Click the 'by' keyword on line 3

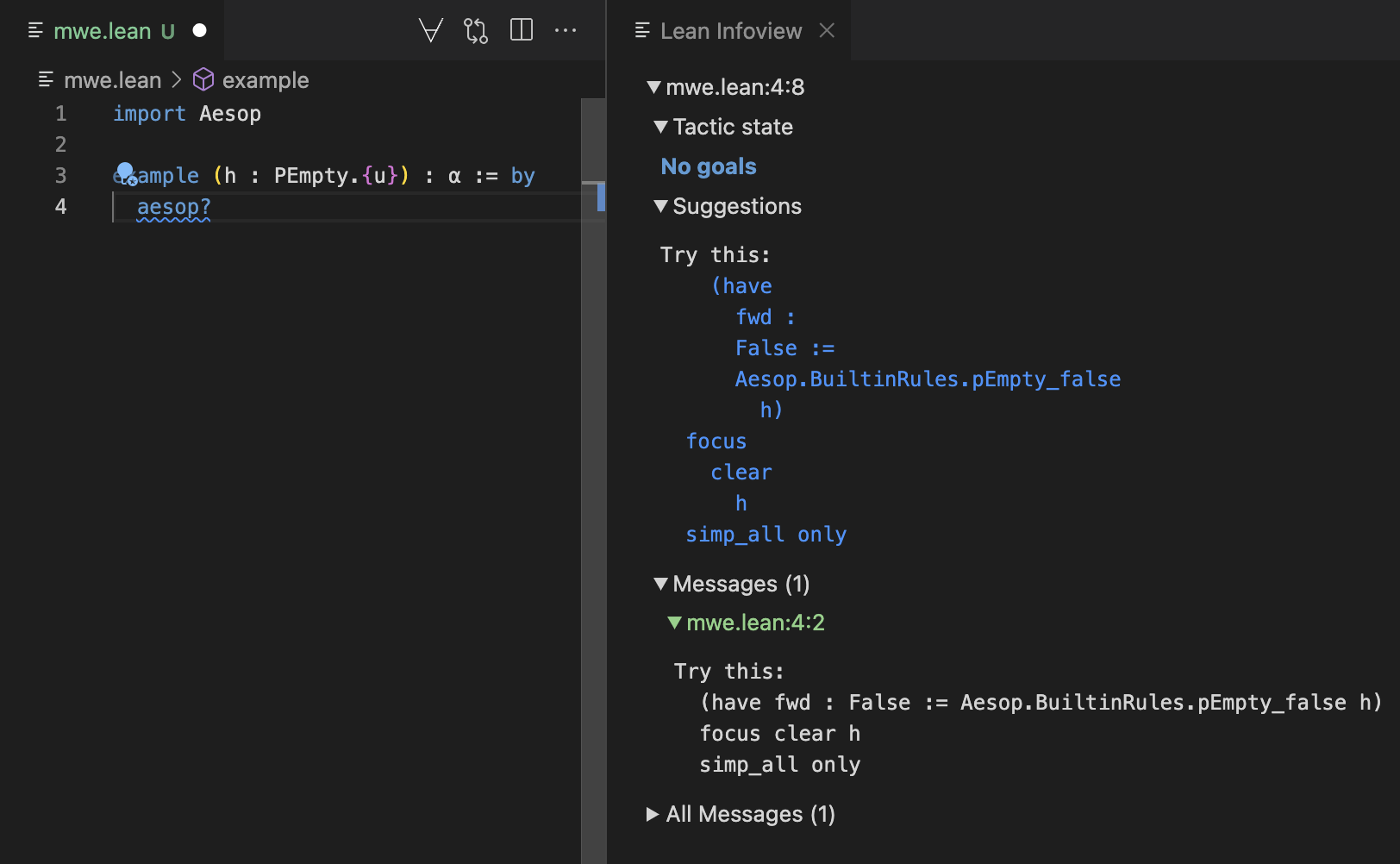click(522, 176)
